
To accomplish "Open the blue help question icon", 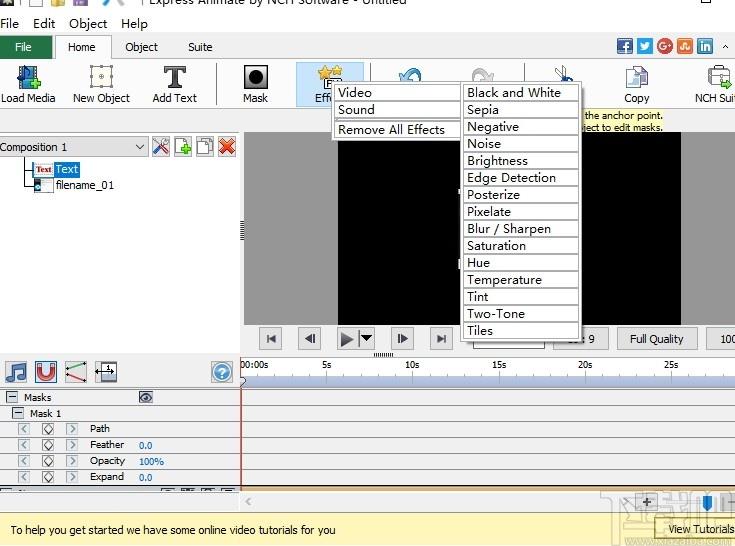I will pyautogui.click(x=222, y=372).
